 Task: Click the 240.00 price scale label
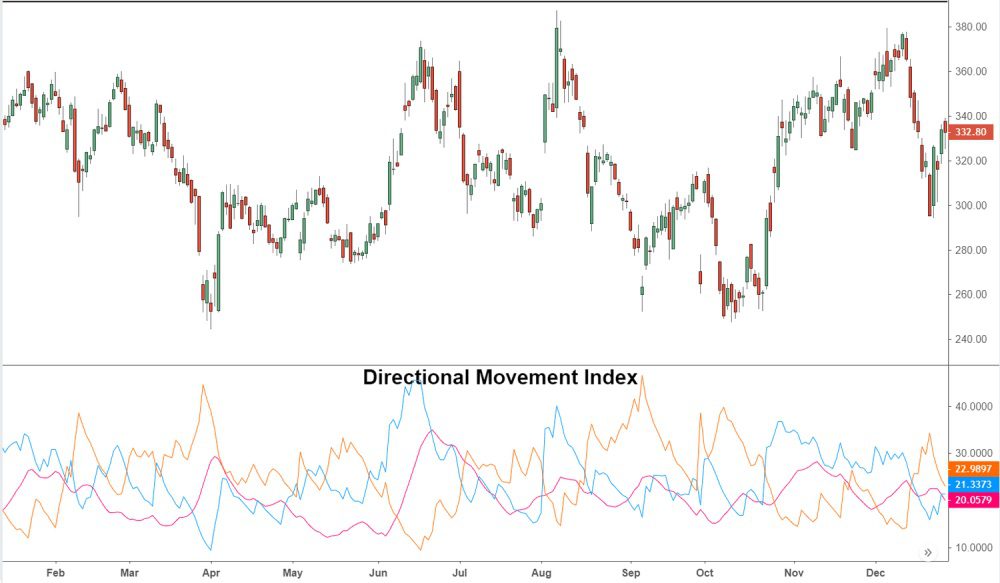tap(973, 339)
